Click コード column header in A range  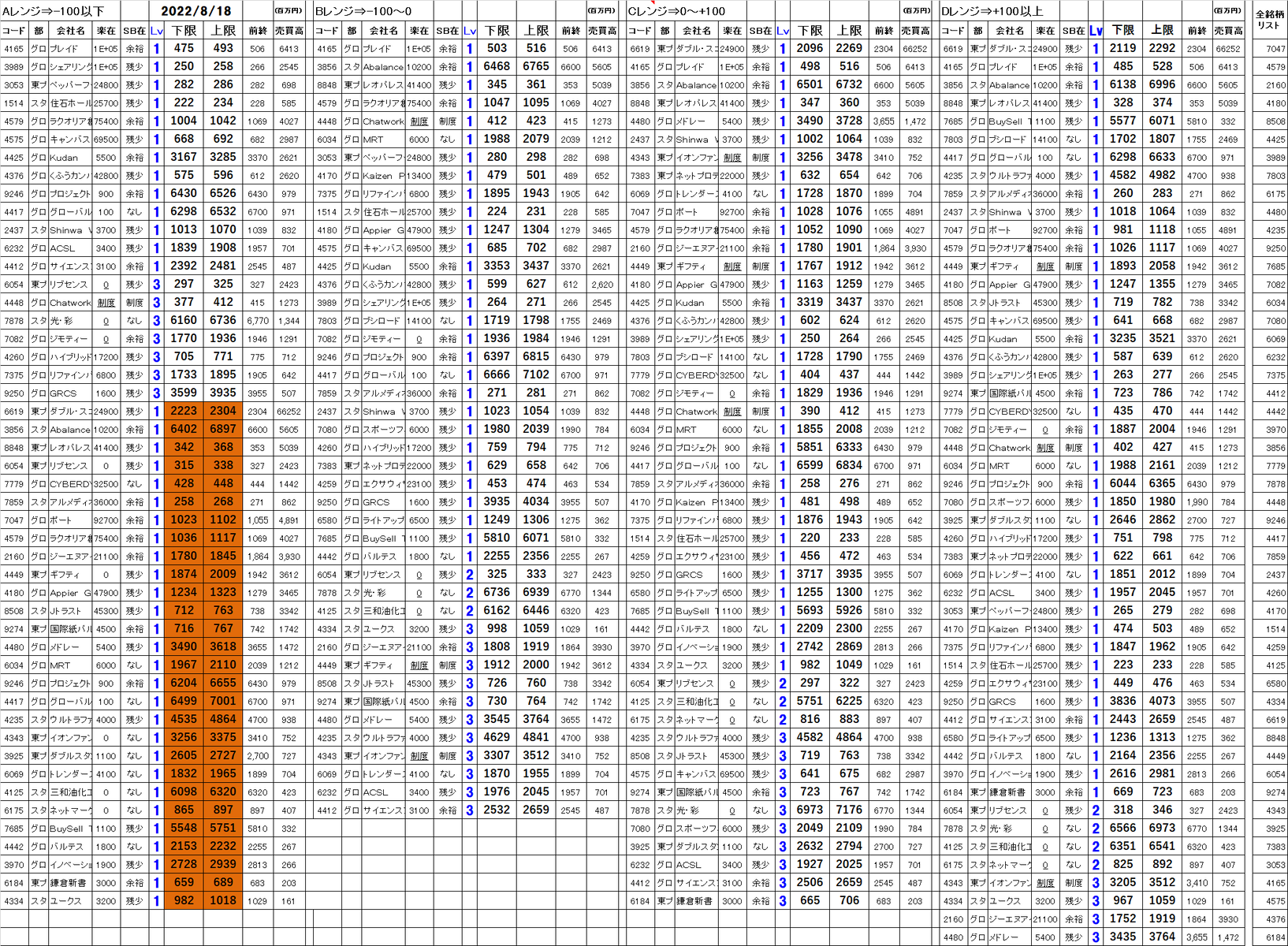13,31
